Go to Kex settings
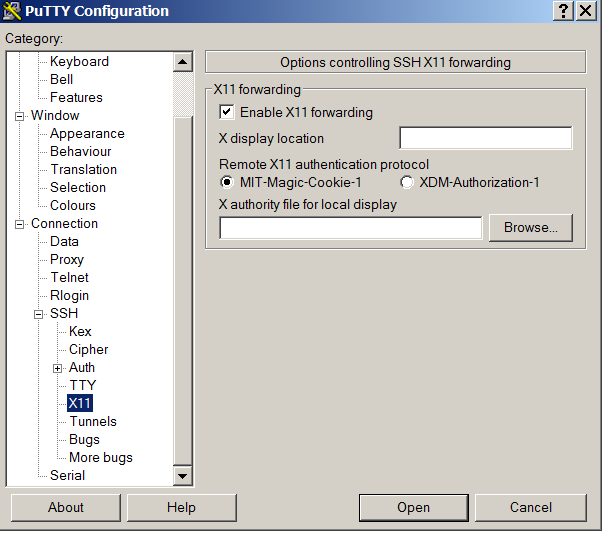Screen dimensions: 603x533 pyautogui.click(x=80, y=331)
